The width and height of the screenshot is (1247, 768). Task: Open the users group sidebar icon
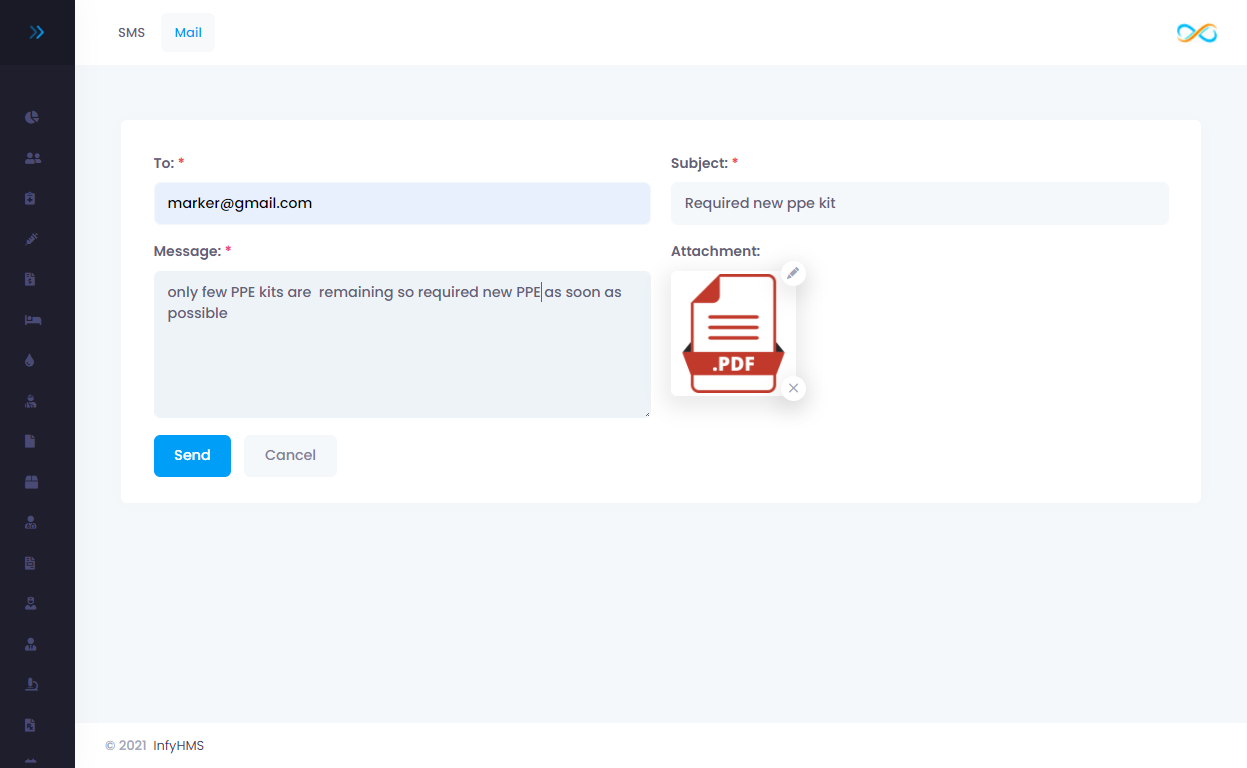[x=32, y=158]
